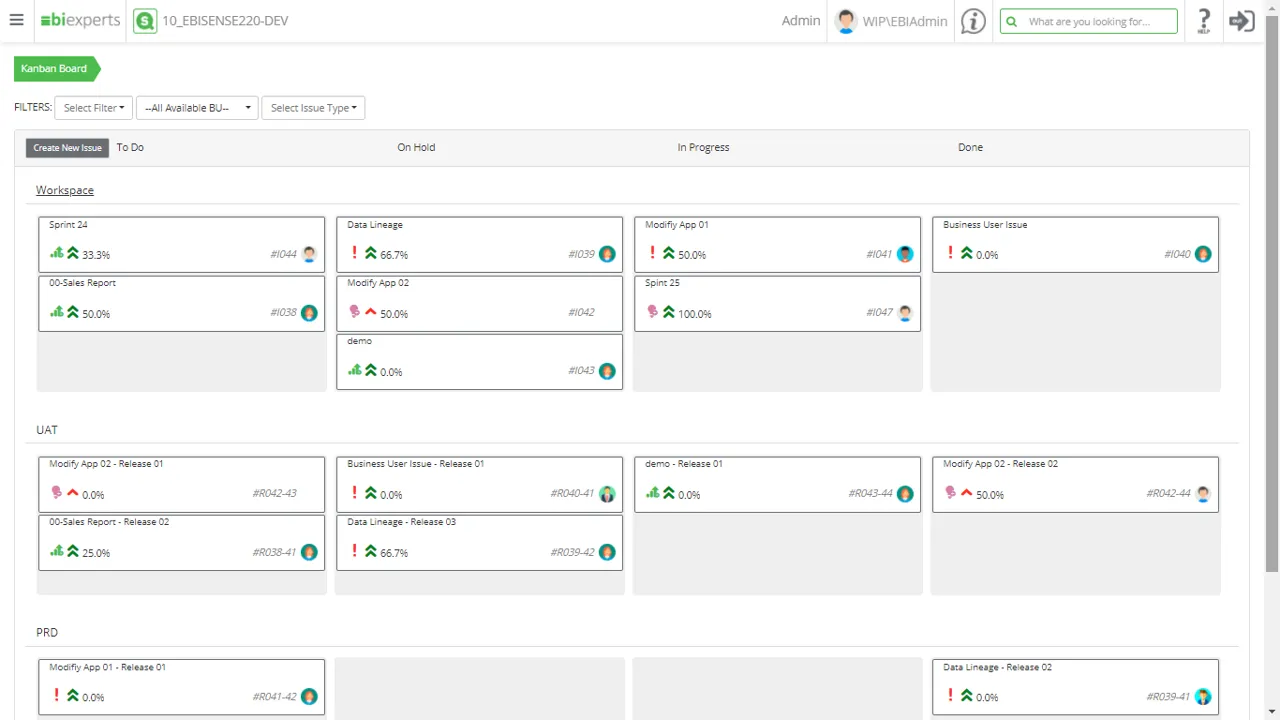Image resolution: width=1280 pixels, height=720 pixels.
Task: Click the Admin menu item in header
Action: 801,21
